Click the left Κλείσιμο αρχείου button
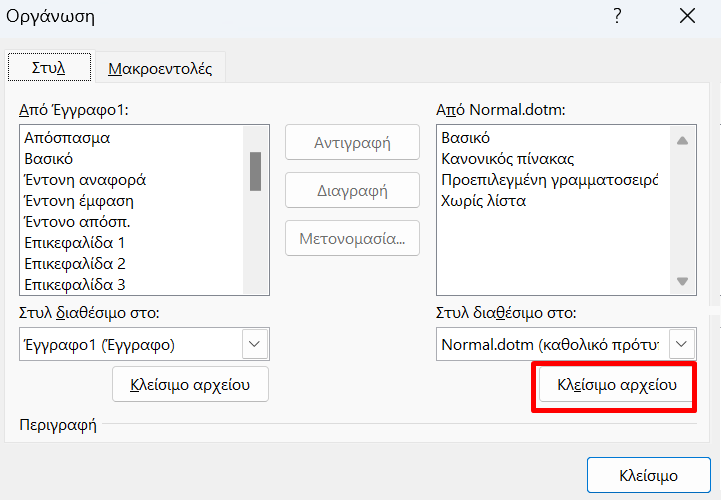The height and width of the screenshot is (500, 721). (x=190, y=385)
